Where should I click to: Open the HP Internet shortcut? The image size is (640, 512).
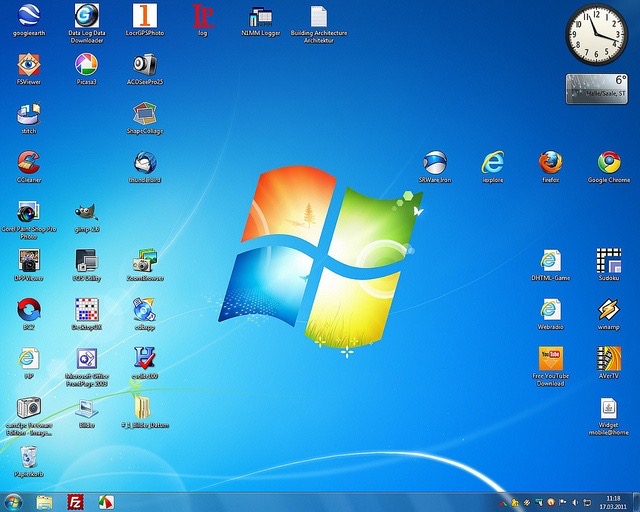pyautogui.click(x=29, y=363)
